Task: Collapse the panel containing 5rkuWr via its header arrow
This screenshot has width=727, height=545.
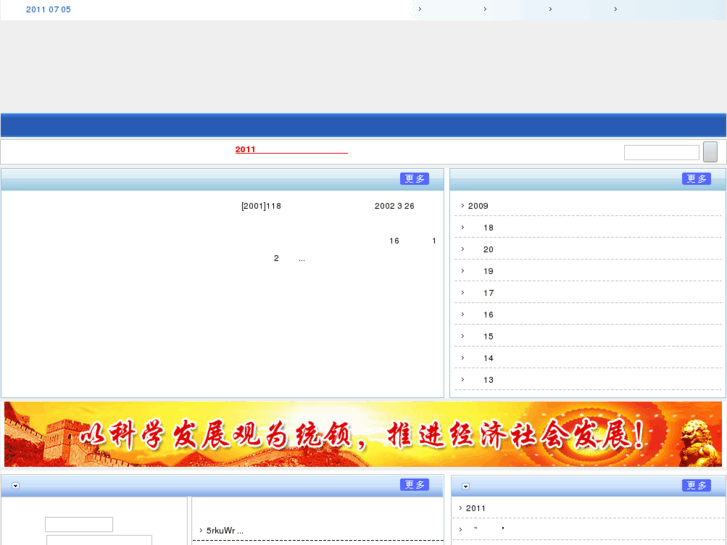Action: click(x=16, y=486)
